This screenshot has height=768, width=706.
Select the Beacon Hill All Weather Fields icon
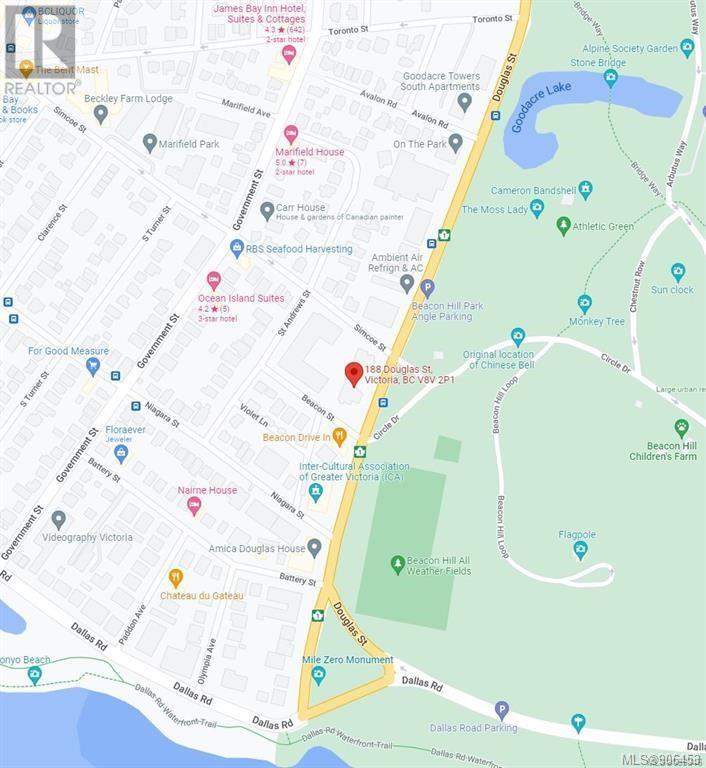pos(398,565)
